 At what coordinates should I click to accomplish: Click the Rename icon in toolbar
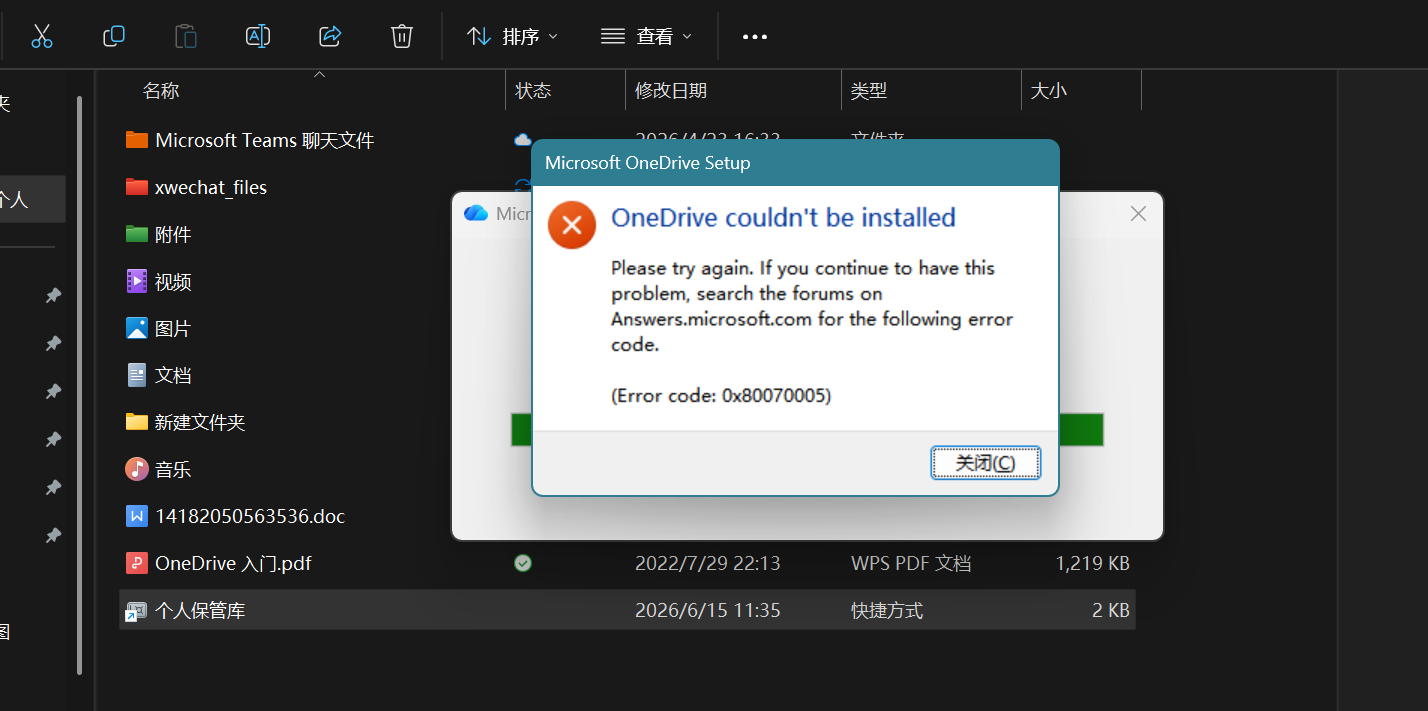[x=258, y=37]
